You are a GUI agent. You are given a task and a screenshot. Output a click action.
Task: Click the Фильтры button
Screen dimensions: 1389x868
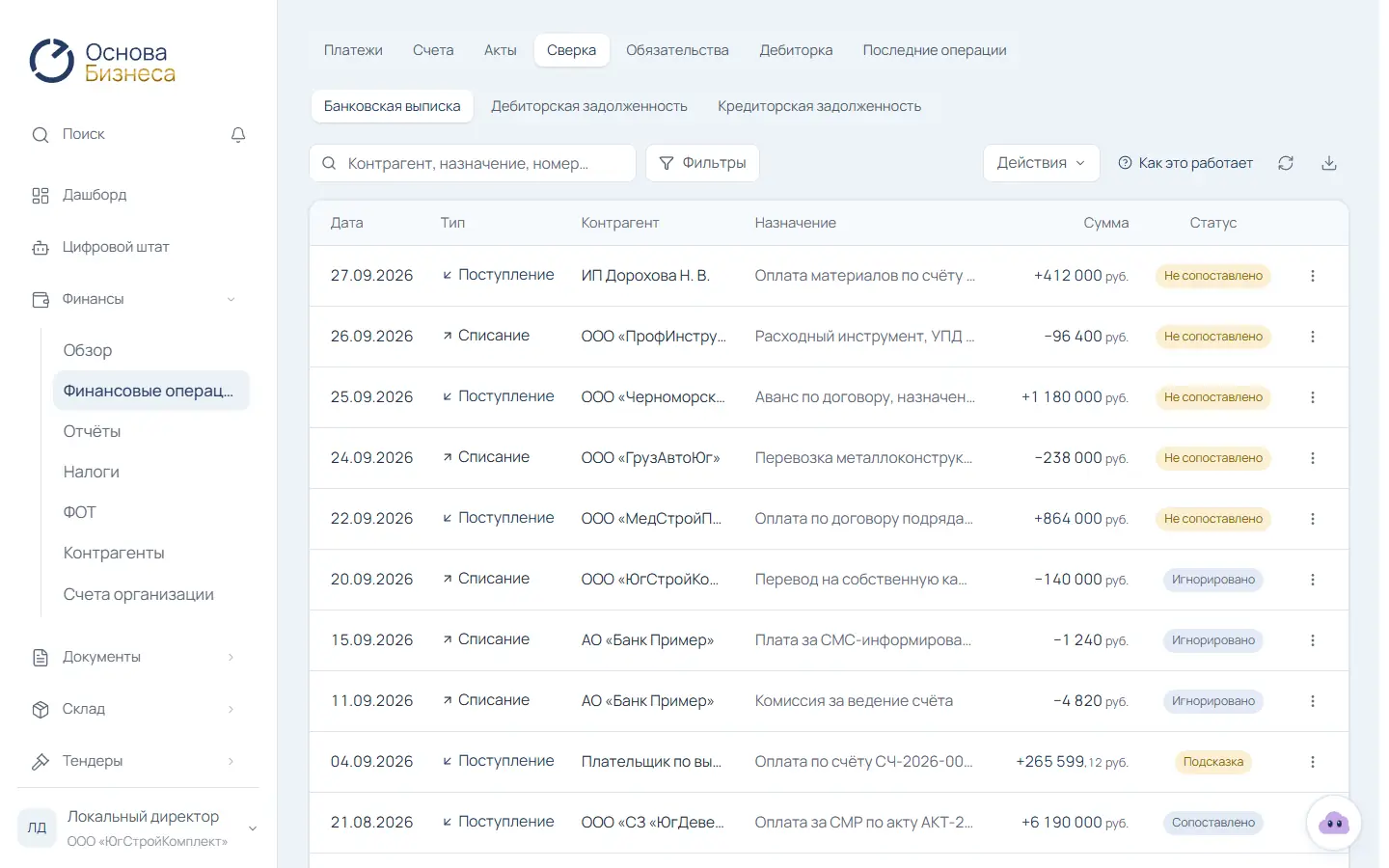click(x=702, y=163)
